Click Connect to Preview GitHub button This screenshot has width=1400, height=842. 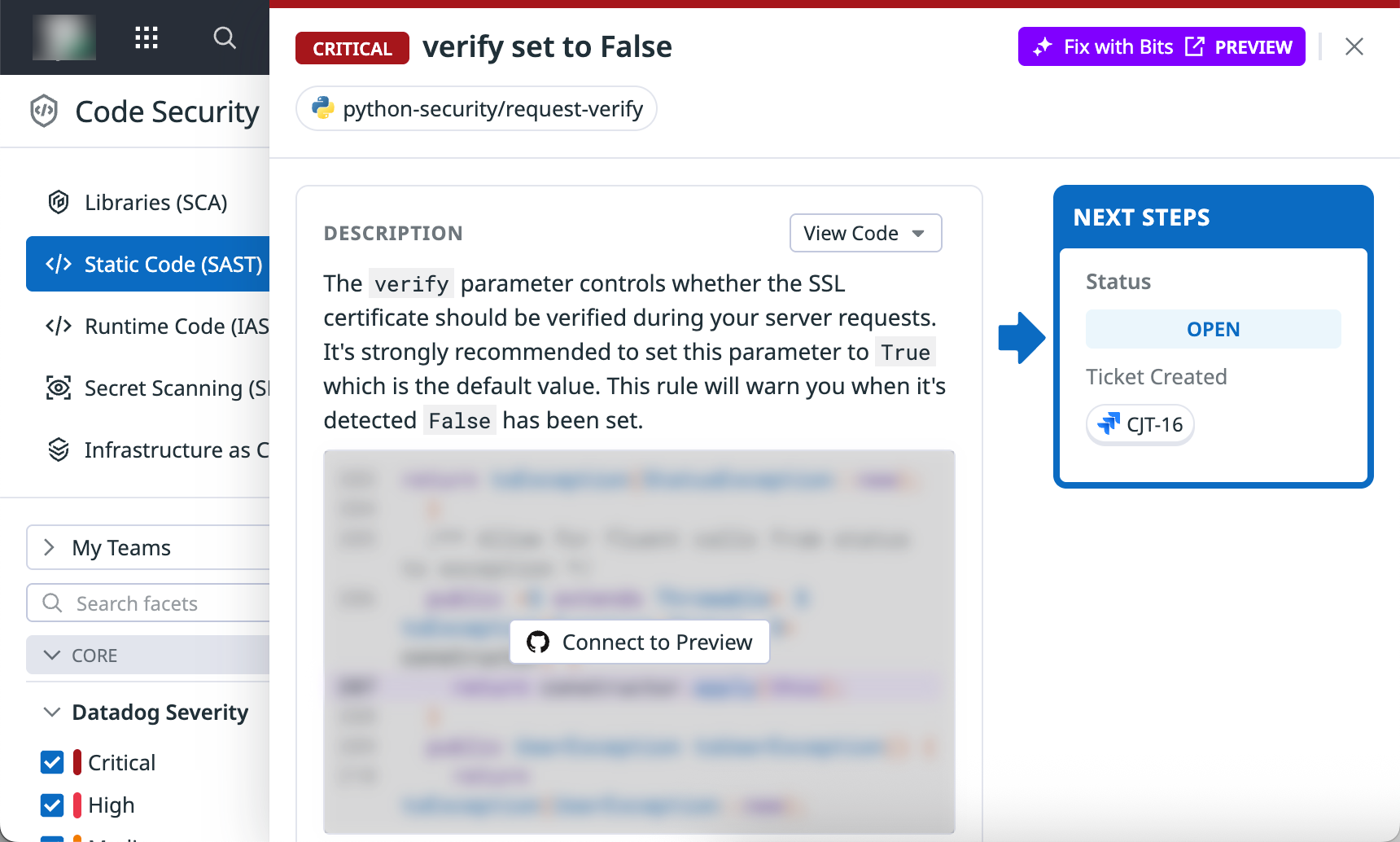[640, 642]
